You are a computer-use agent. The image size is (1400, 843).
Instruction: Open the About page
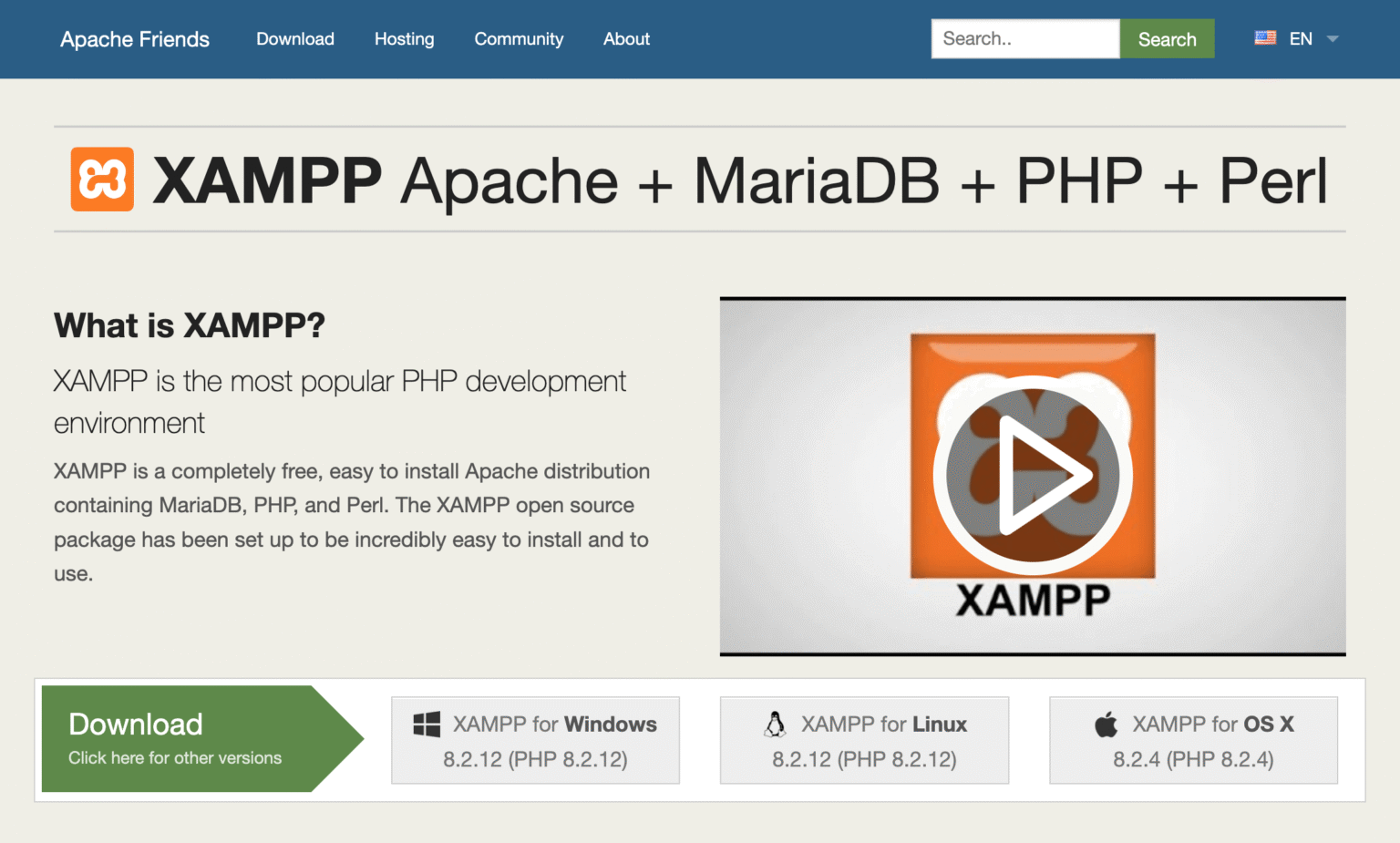[x=626, y=38]
